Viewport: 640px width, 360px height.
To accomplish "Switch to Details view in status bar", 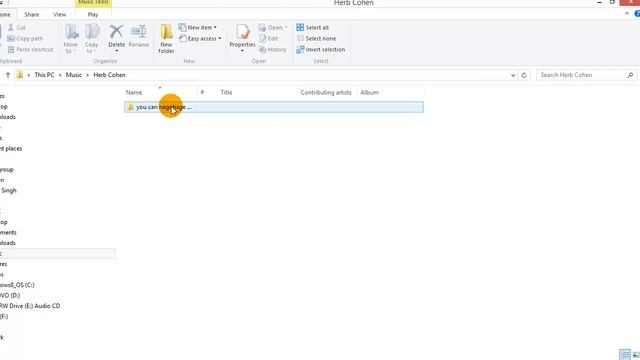I will [x=624, y=354].
